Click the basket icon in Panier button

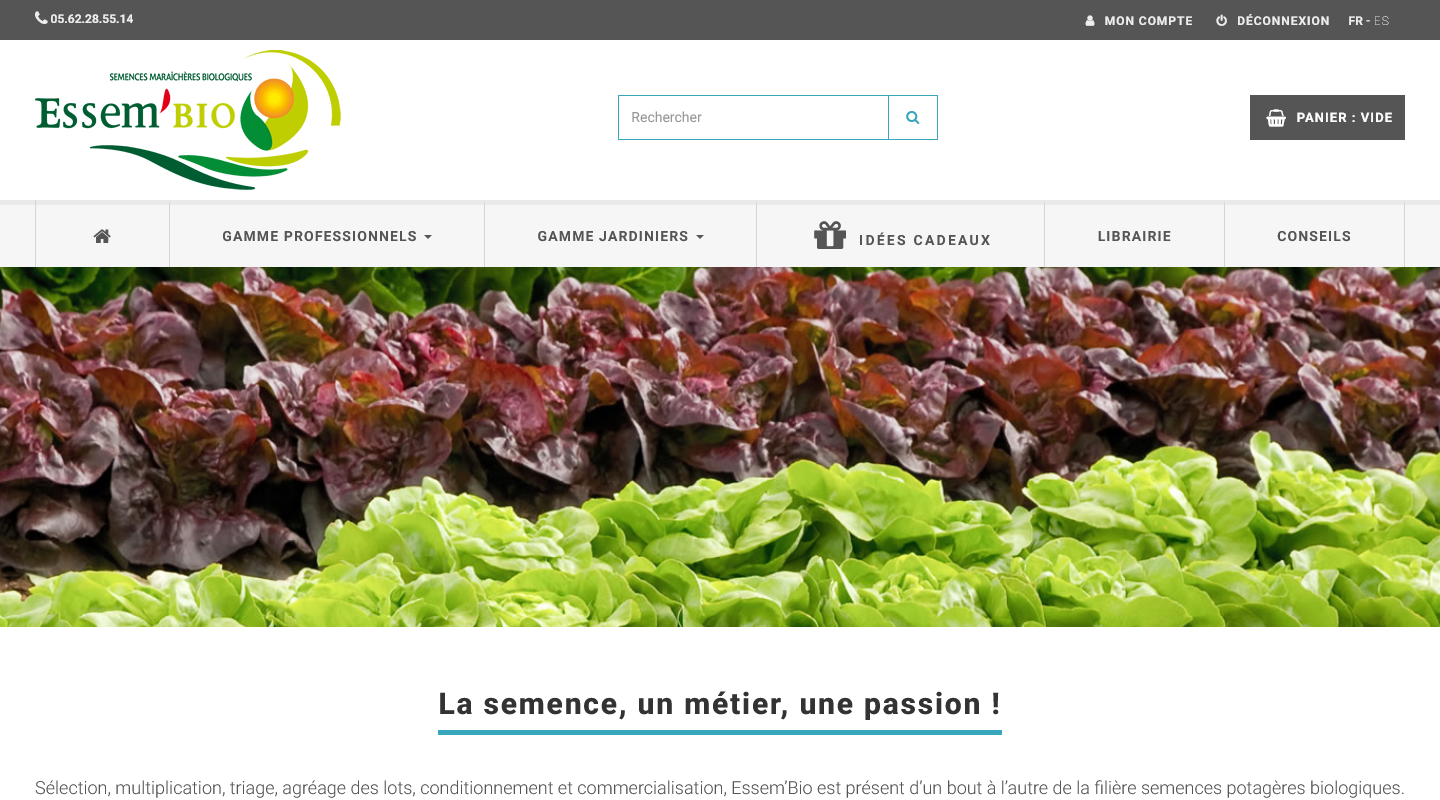point(1276,118)
